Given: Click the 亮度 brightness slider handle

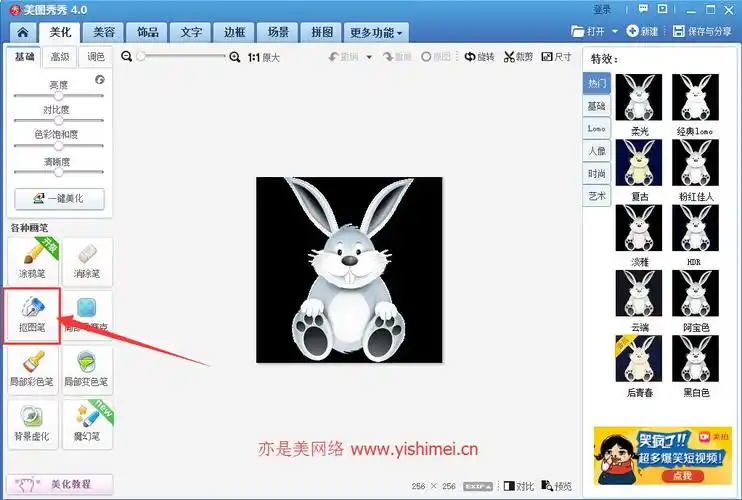Looking at the screenshot, I should pyautogui.click(x=58, y=96).
